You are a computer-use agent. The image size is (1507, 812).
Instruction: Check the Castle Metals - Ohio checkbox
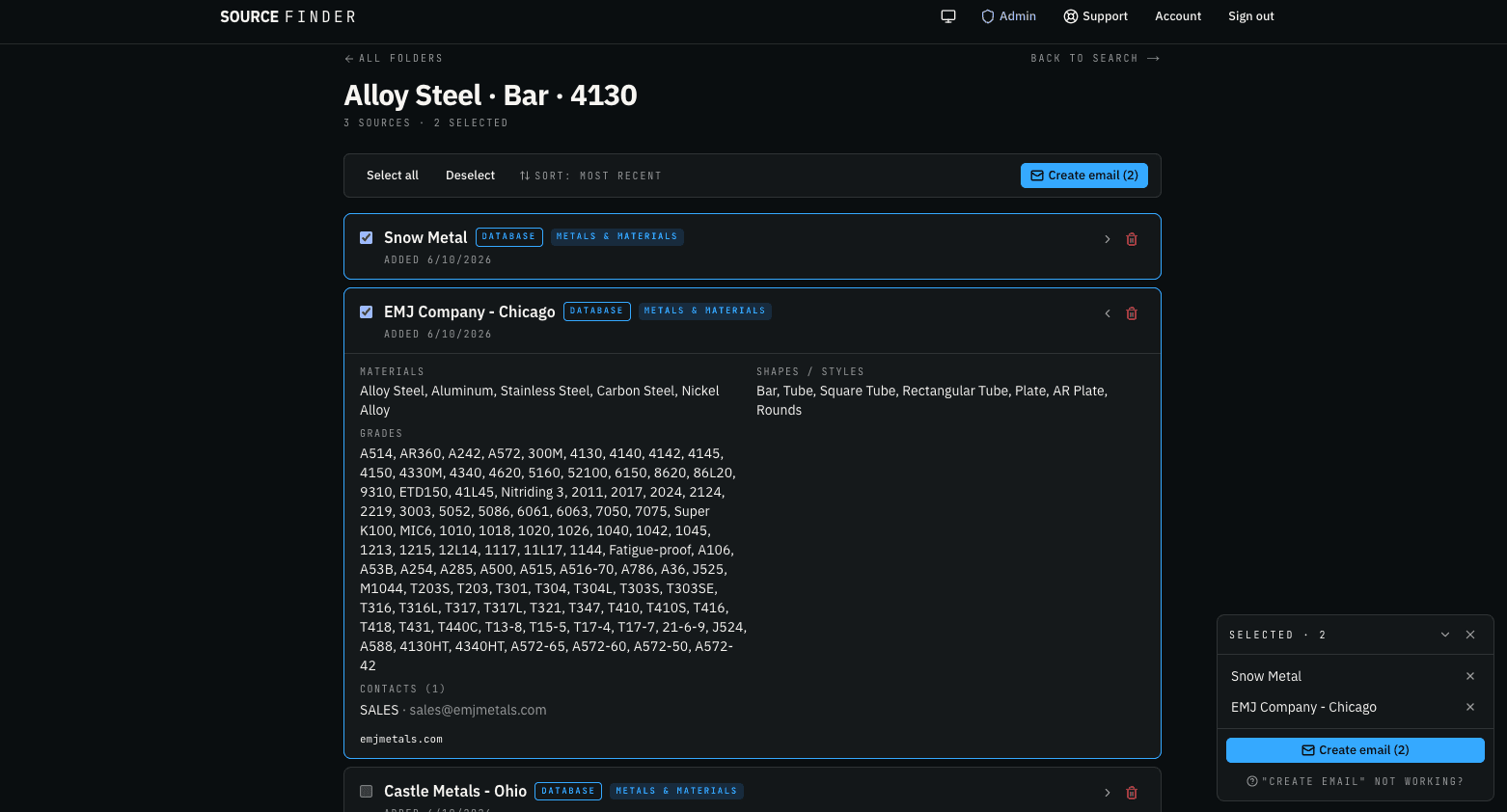click(367, 791)
